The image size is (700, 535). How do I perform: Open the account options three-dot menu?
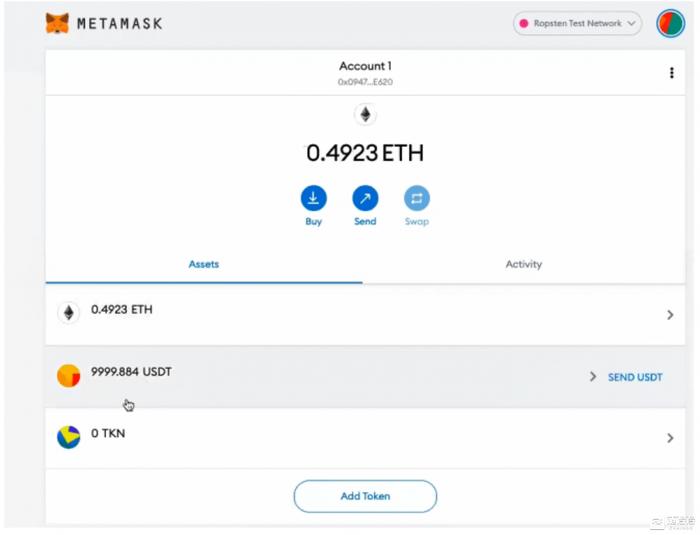click(671, 73)
